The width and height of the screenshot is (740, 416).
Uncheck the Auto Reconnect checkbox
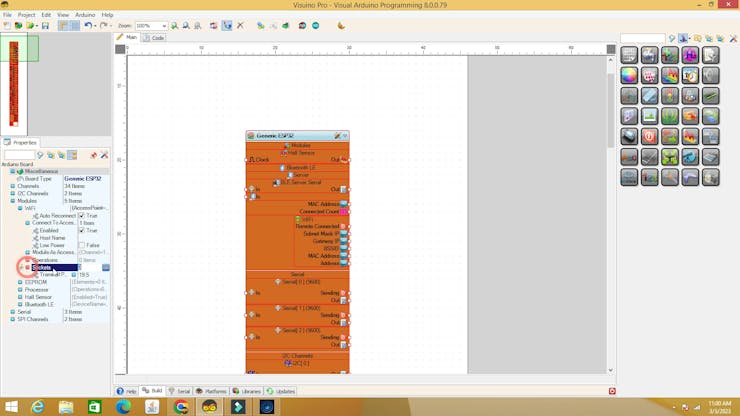point(82,216)
